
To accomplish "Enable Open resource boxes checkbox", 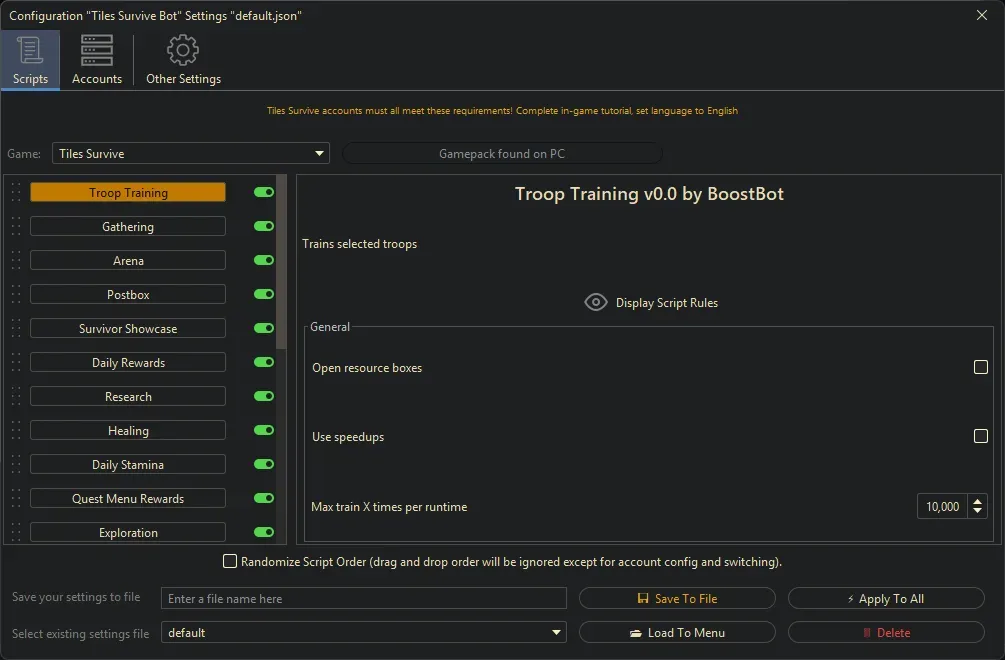I will pos(981,368).
